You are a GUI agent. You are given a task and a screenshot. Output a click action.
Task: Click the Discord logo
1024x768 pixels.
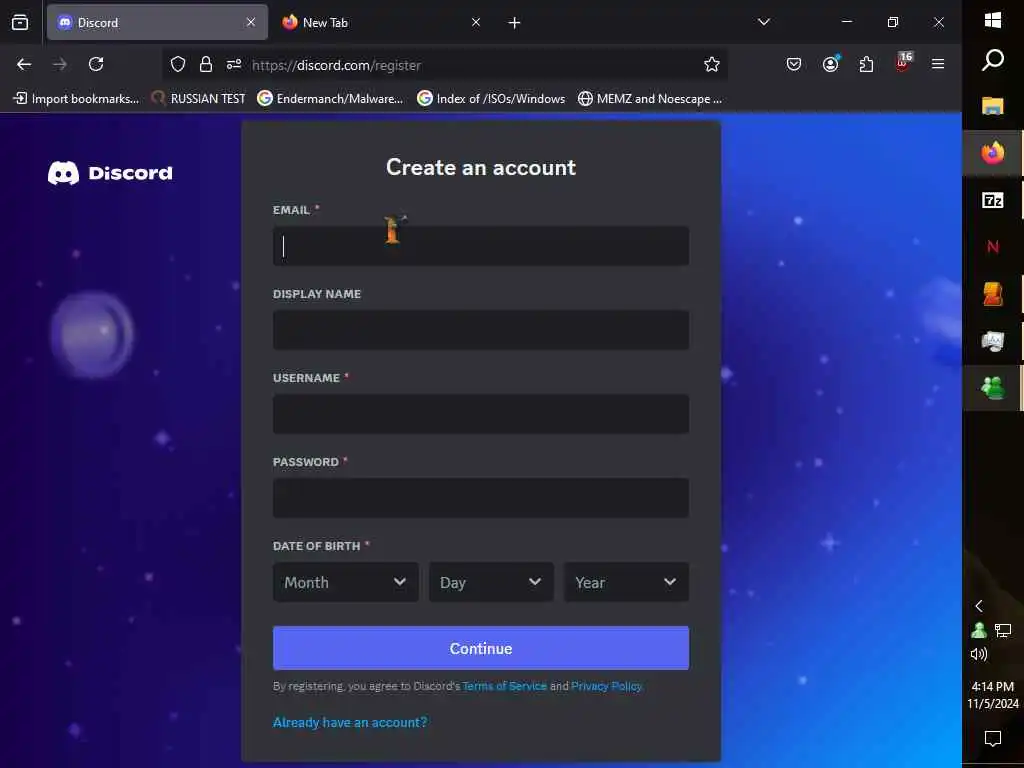pyautogui.click(x=110, y=173)
